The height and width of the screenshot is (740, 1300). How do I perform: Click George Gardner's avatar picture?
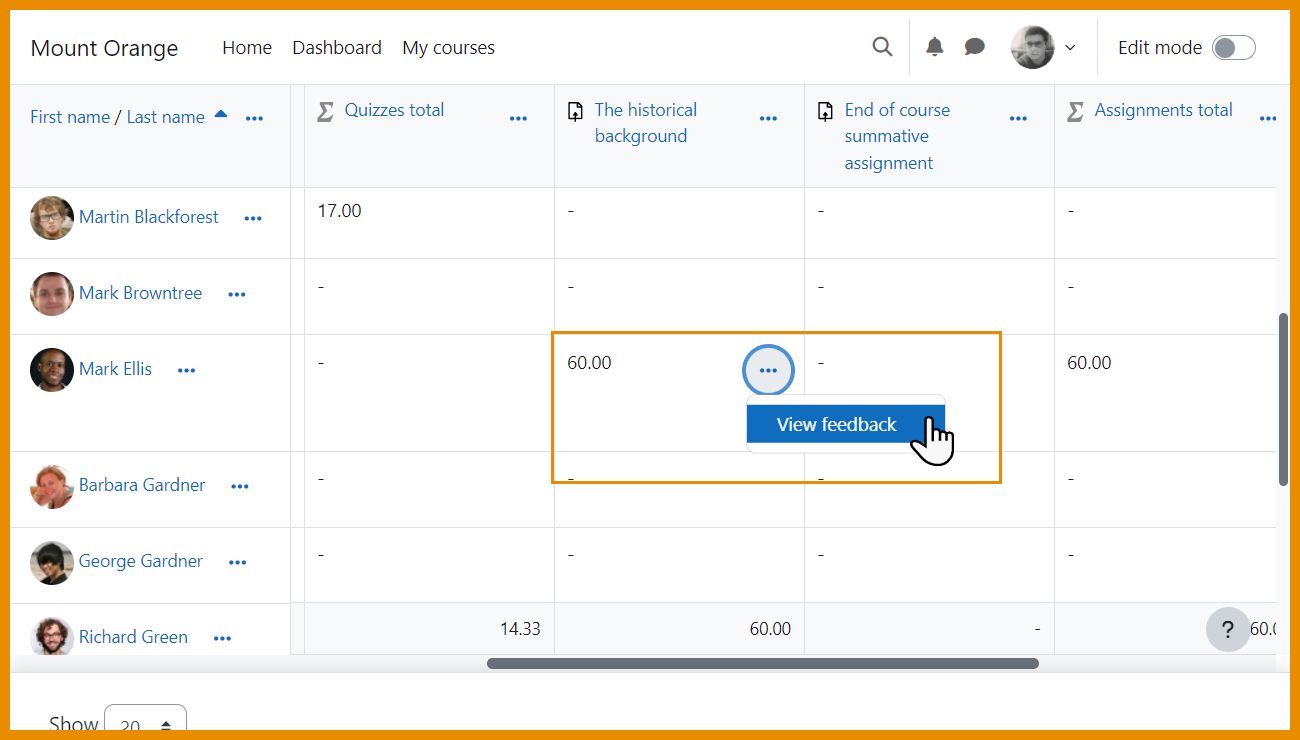coord(51,562)
